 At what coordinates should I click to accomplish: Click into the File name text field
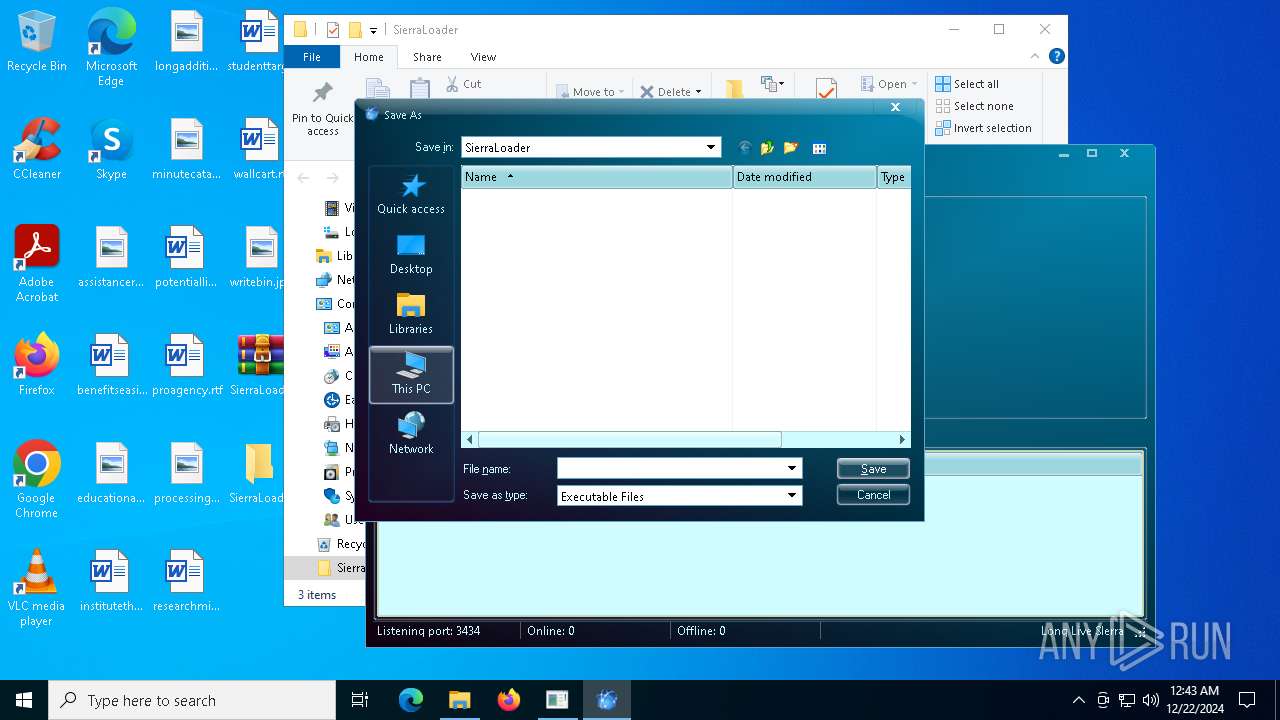[x=670, y=468]
